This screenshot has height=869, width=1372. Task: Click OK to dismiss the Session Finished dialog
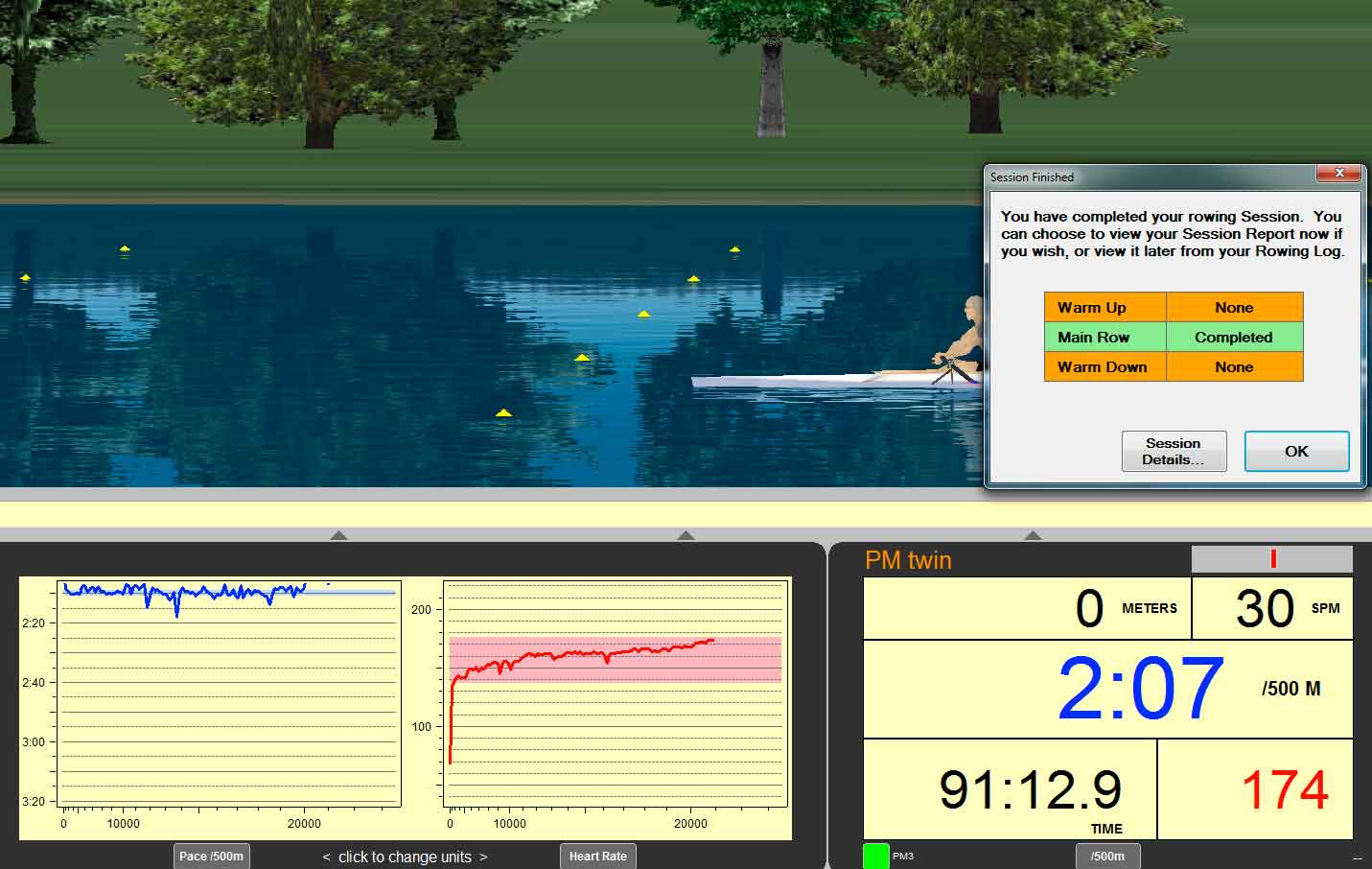[1296, 451]
